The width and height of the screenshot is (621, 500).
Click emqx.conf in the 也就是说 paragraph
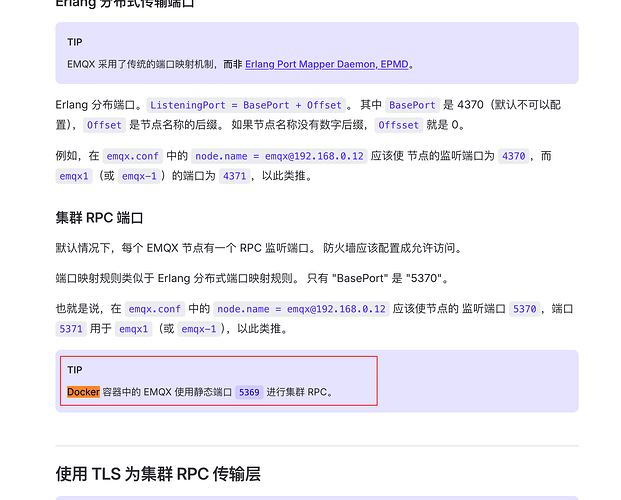click(155, 309)
